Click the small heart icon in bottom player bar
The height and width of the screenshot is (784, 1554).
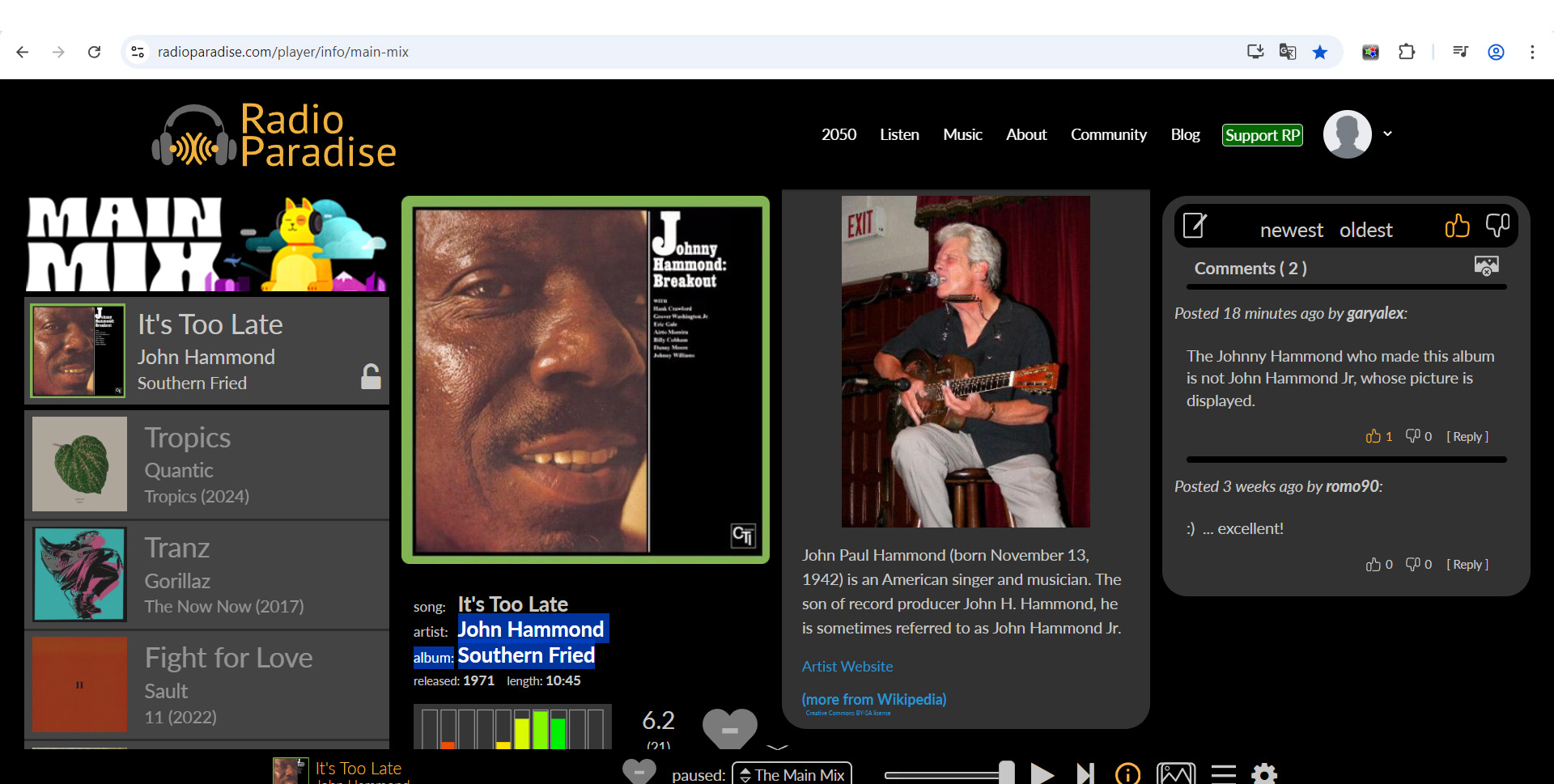(639, 772)
